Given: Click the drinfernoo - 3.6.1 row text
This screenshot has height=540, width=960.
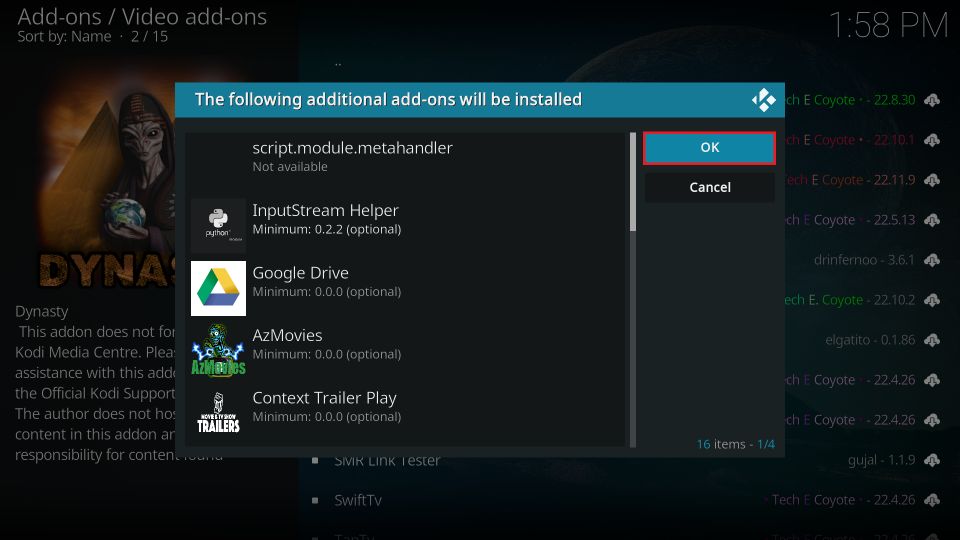Looking at the screenshot, I should click(x=864, y=260).
